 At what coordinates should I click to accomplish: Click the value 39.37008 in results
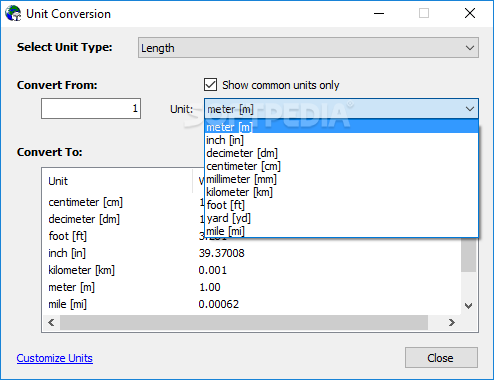[222, 253]
